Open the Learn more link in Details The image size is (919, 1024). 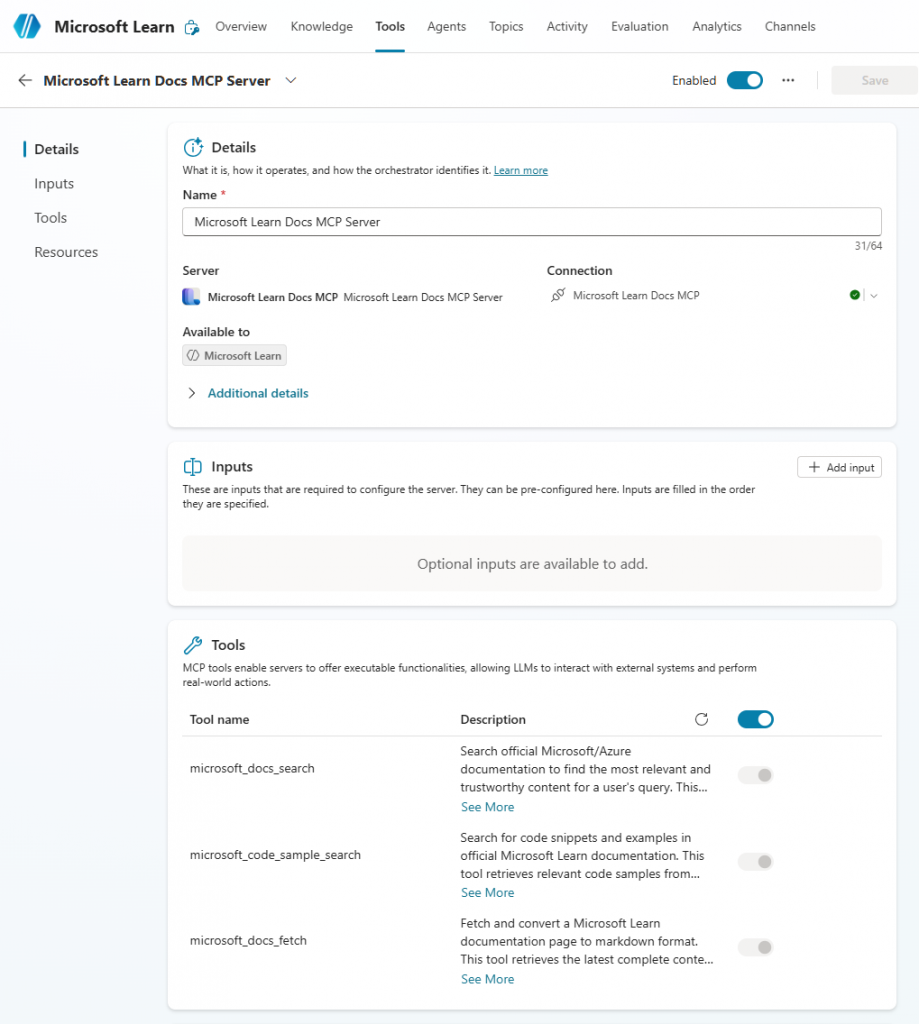tap(520, 170)
